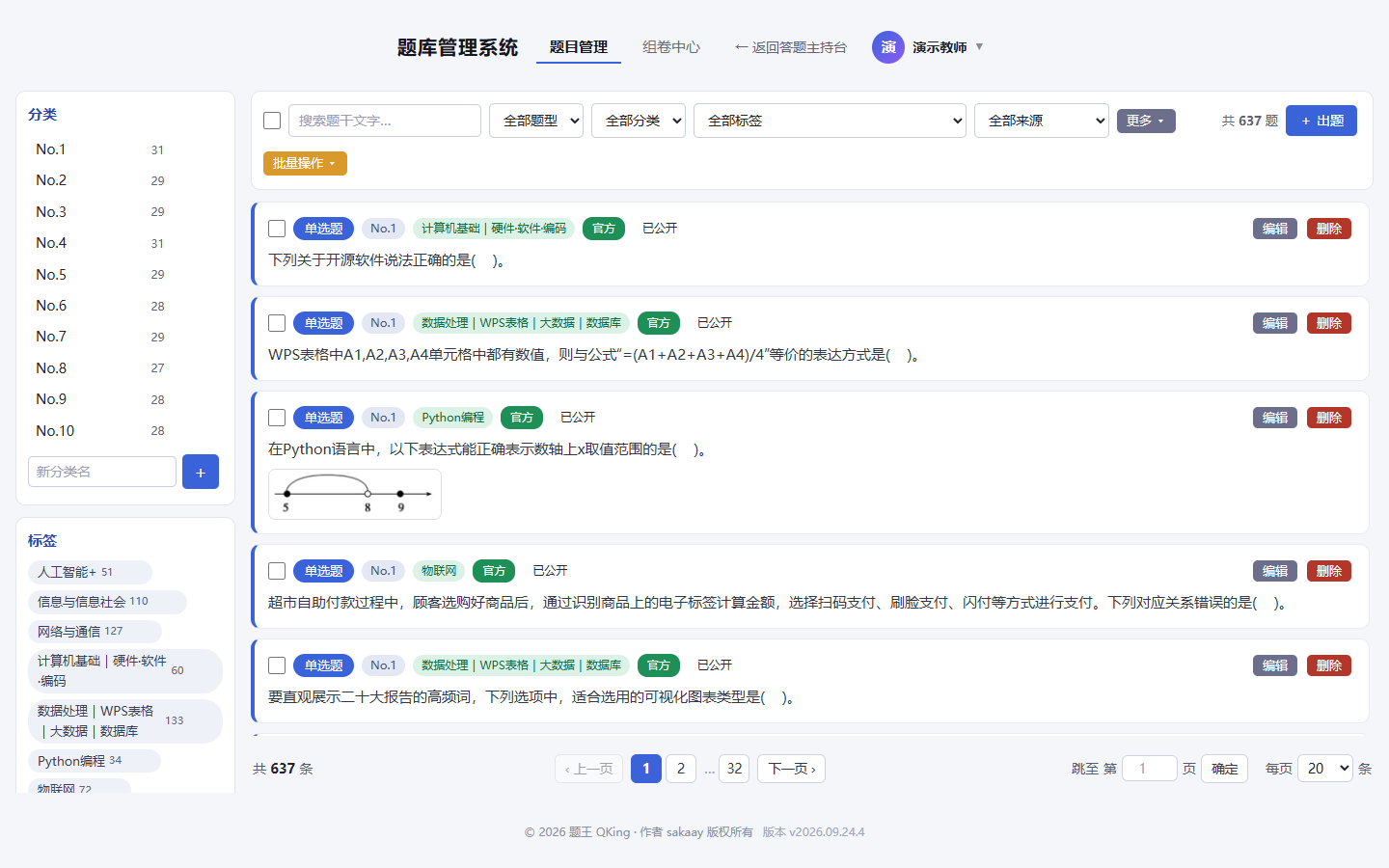The width and height of the screenshot is (1389, 868).
Task: Click the purple 演 user avatar
Action: 887,47
